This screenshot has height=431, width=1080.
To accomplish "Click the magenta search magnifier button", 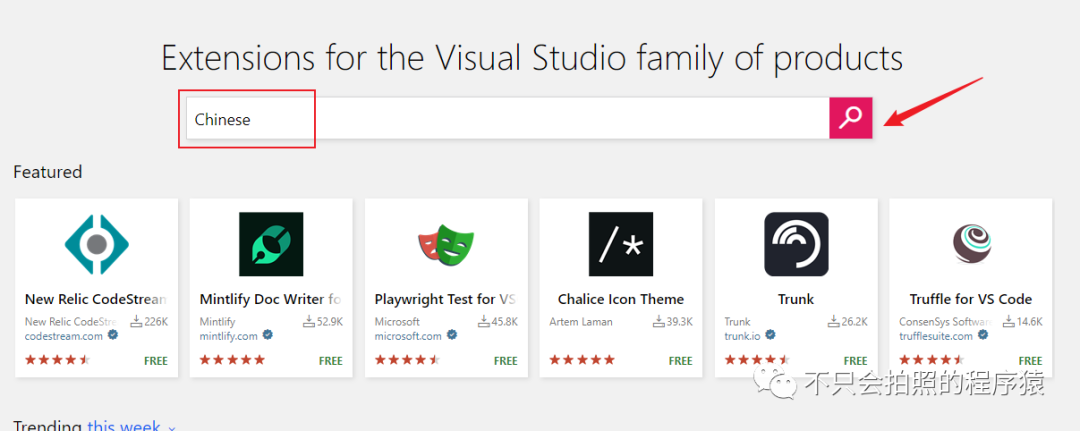I will 851,118.
